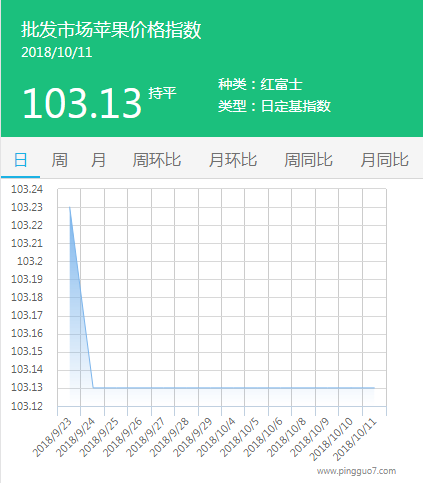Click x-axis label 2018/10/8
This screenshot has height=483, width=423.
point(286,437)
